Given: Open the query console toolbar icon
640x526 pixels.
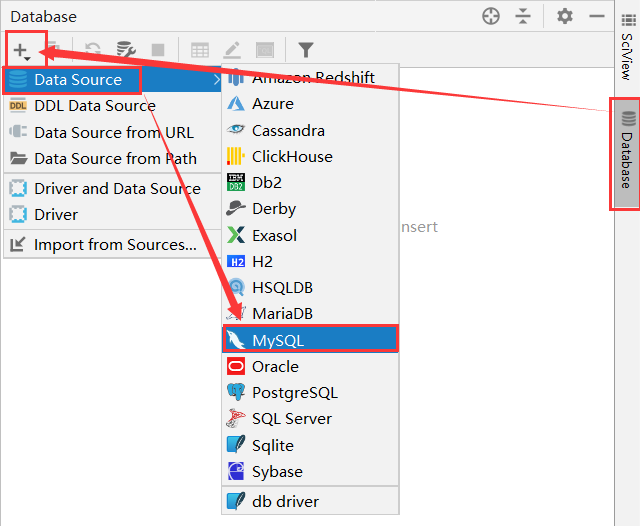Looking at the screenshot, I should pyautogui.click(x=265, y=50).
